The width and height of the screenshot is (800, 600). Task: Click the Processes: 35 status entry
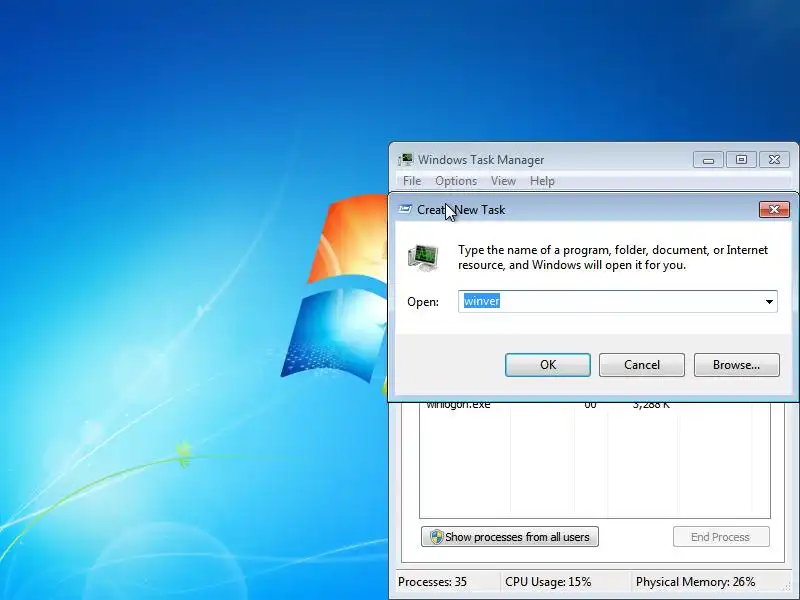pos(432,582)
